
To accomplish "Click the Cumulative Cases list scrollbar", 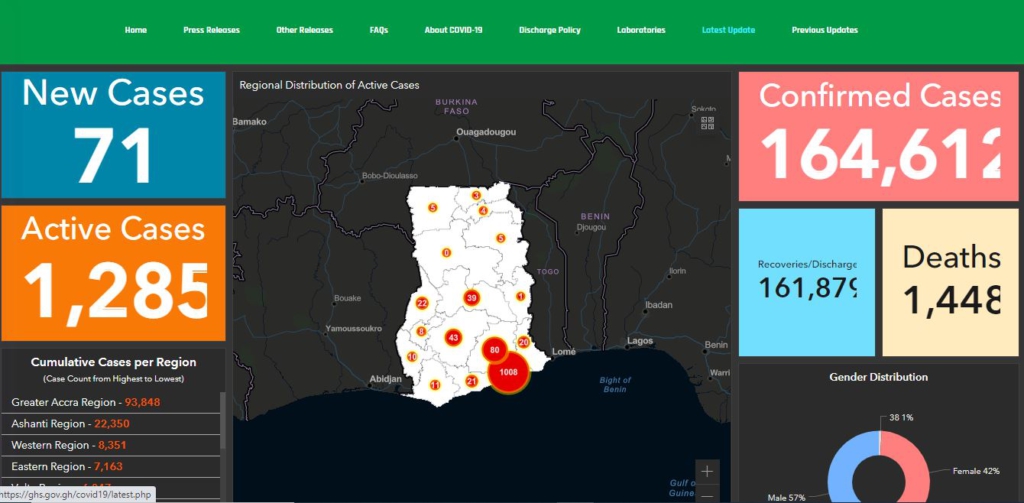I will point(223,421).
